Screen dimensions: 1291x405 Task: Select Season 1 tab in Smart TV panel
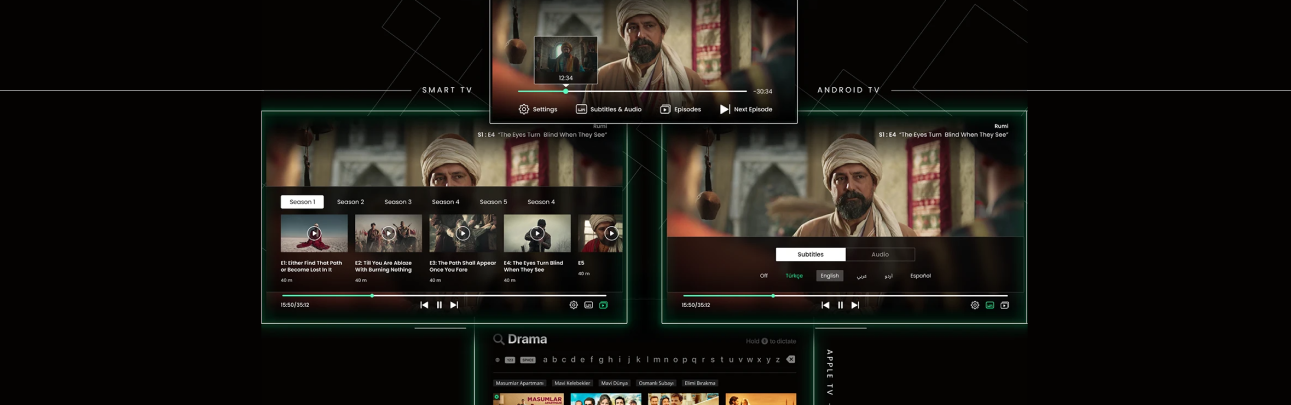pyautogui.click(x=302, y=202)
